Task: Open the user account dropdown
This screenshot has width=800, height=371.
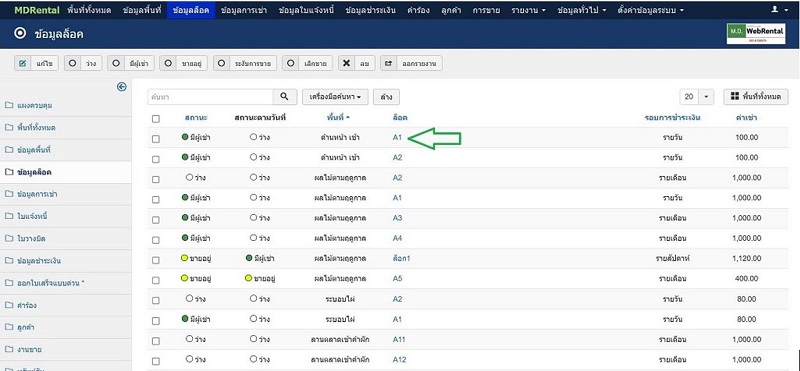Action: pos(781,10)
